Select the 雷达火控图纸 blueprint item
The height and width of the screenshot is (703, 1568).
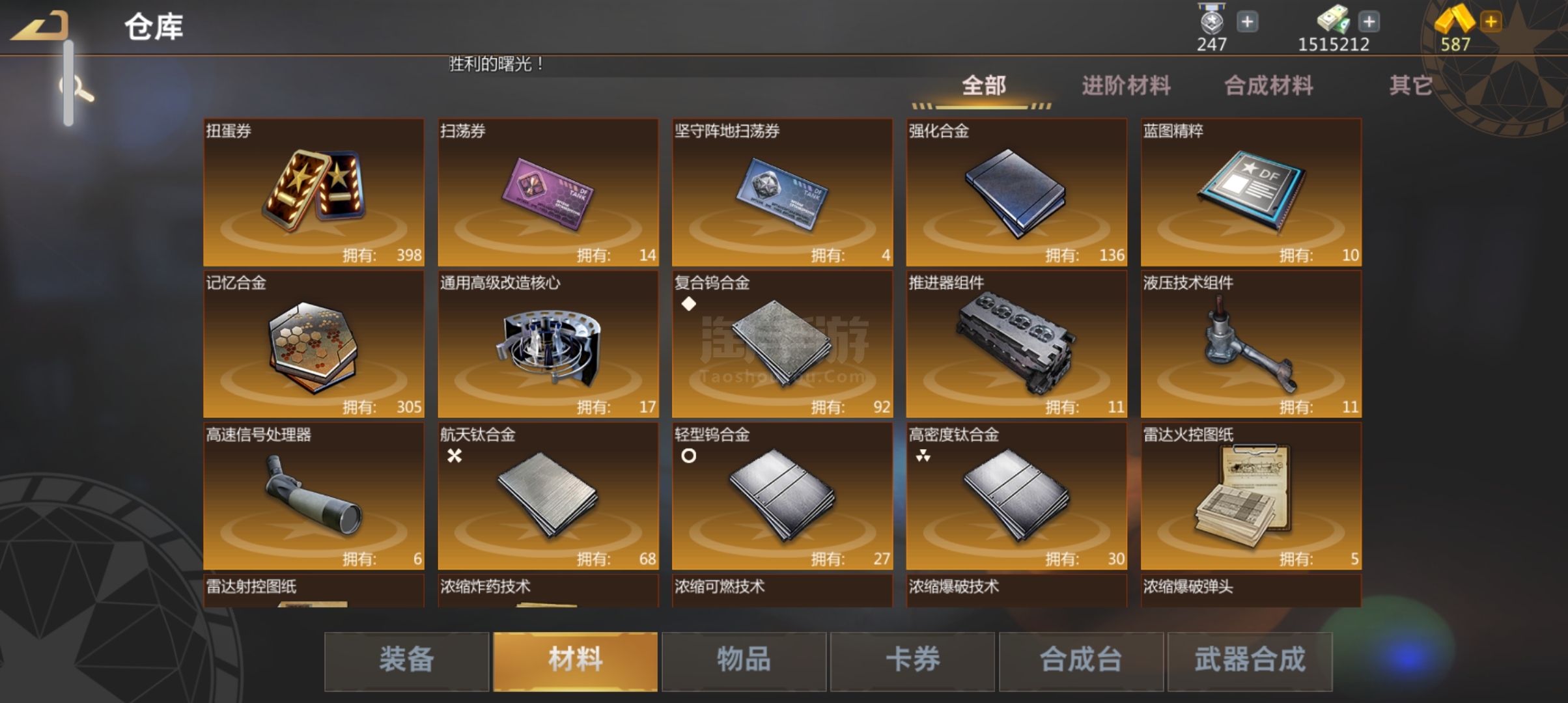pos(1251,496)
